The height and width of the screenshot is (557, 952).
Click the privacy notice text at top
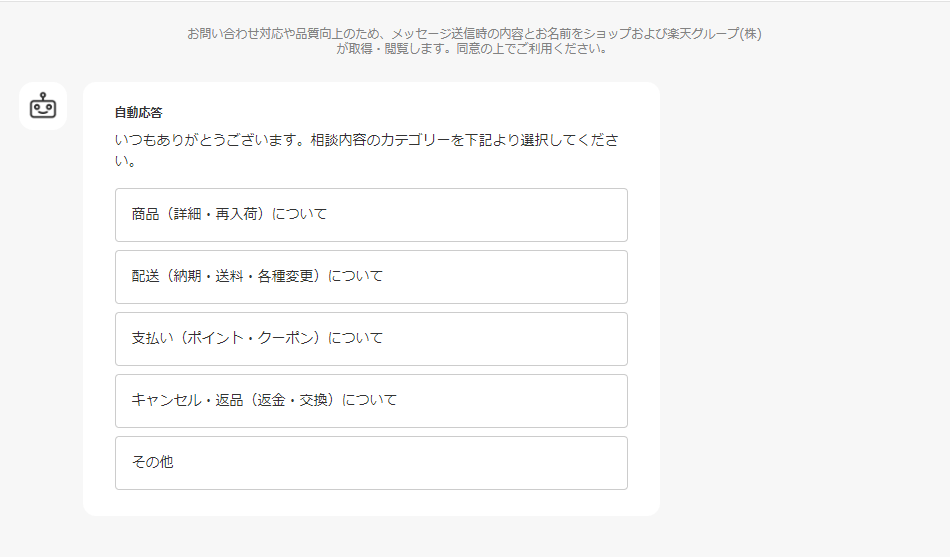coord(474,41)
